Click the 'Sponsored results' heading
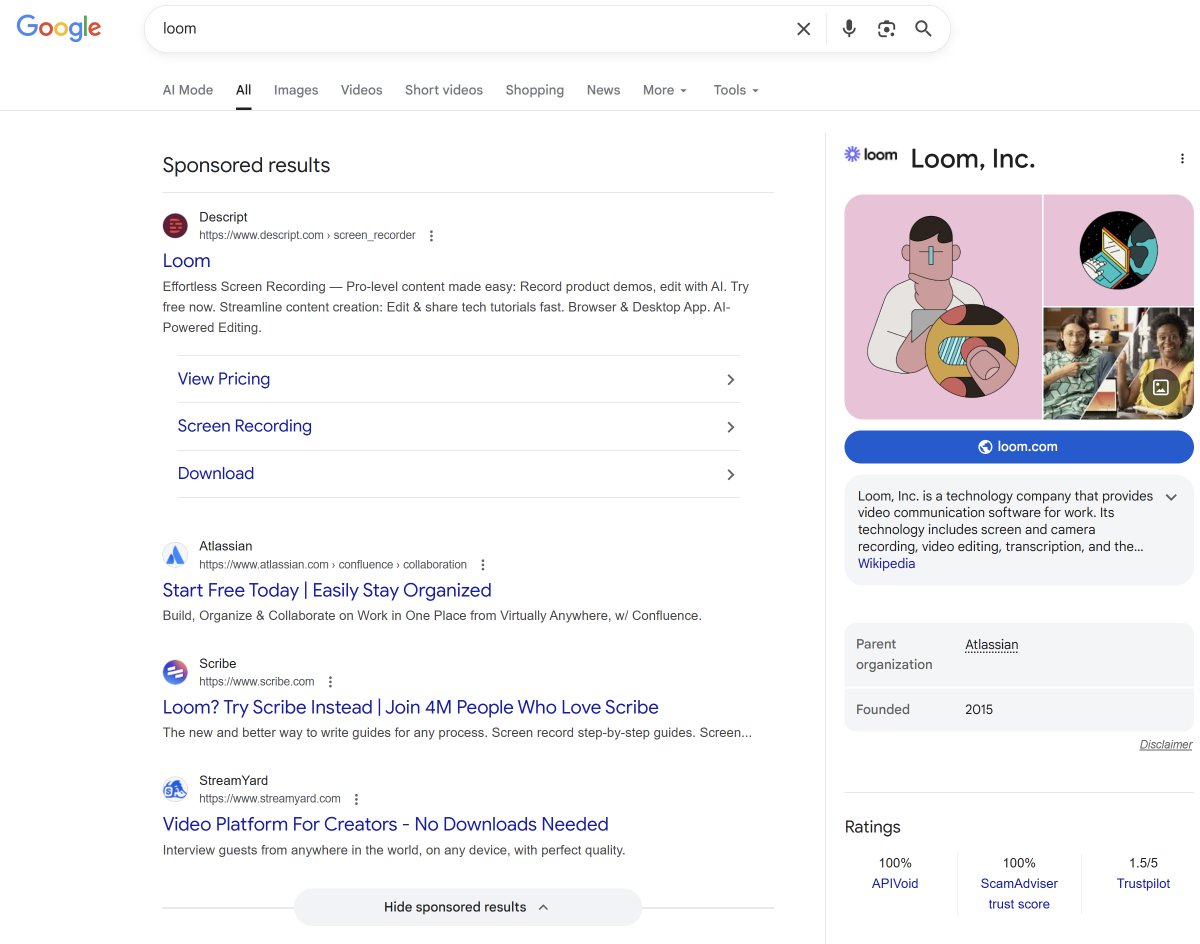The width and height of the screenshot is (1200, 944). coord(246,165)
